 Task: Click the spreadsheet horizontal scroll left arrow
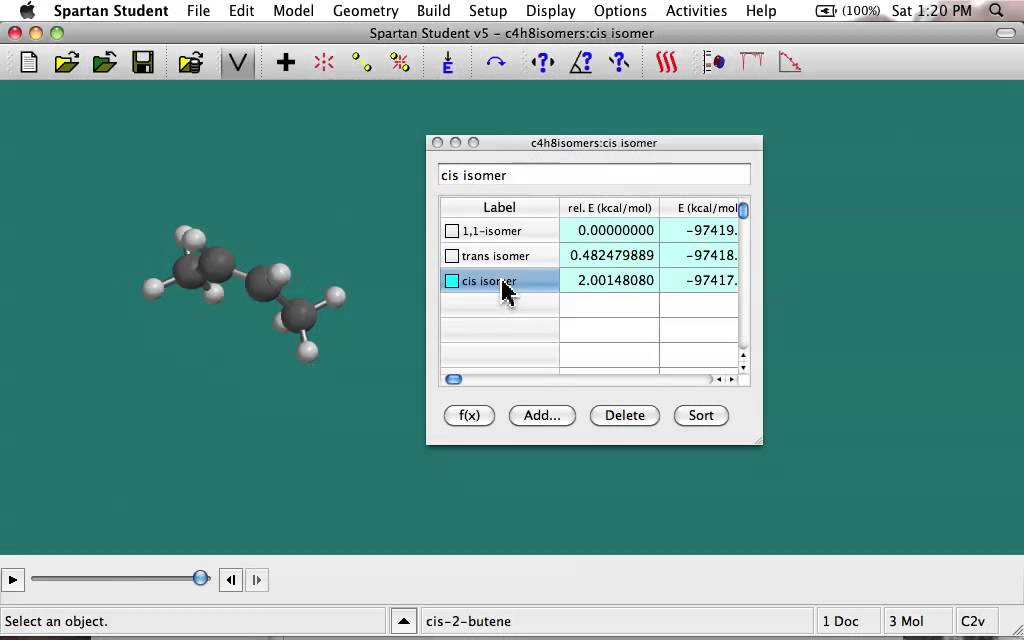coord(720,379)
